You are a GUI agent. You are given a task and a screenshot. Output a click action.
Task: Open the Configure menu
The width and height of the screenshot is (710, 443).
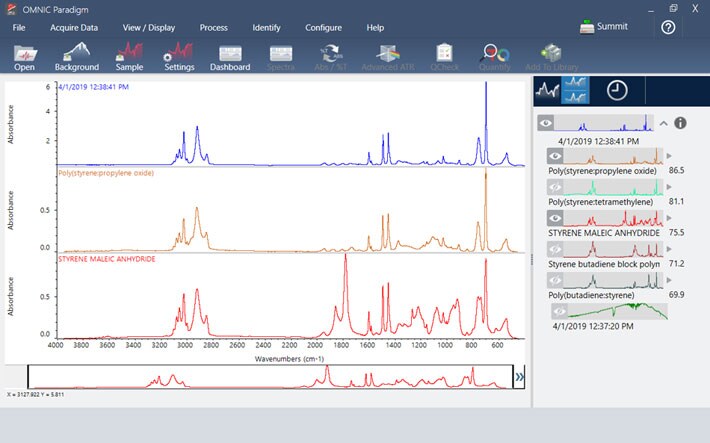[x=323, y=28]
